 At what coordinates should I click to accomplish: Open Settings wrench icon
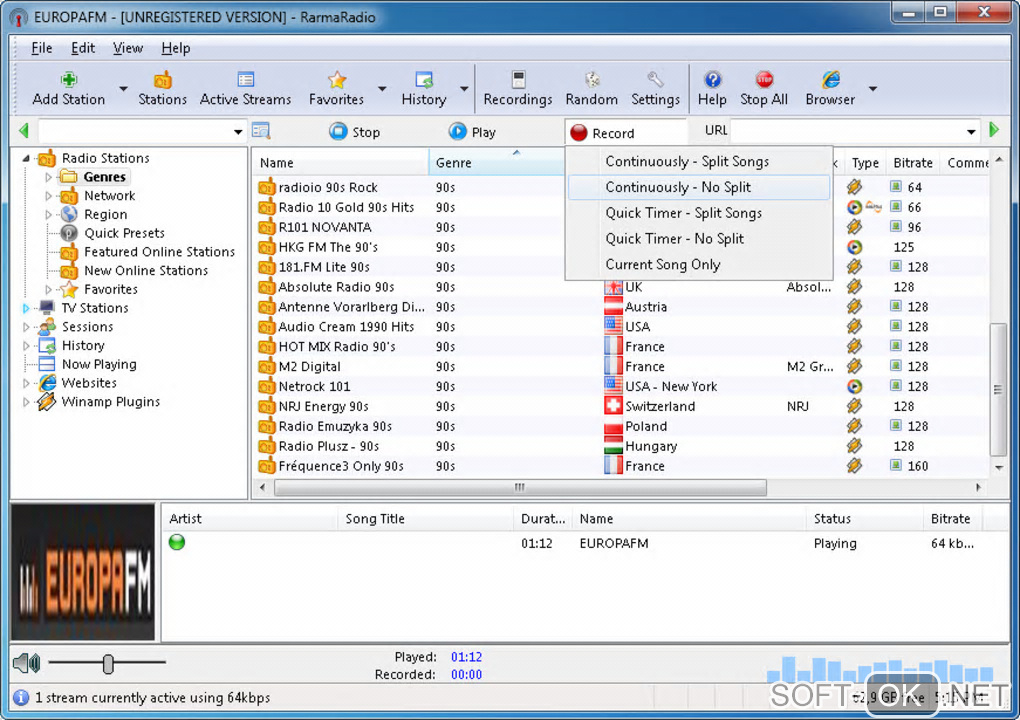[655, 80]
